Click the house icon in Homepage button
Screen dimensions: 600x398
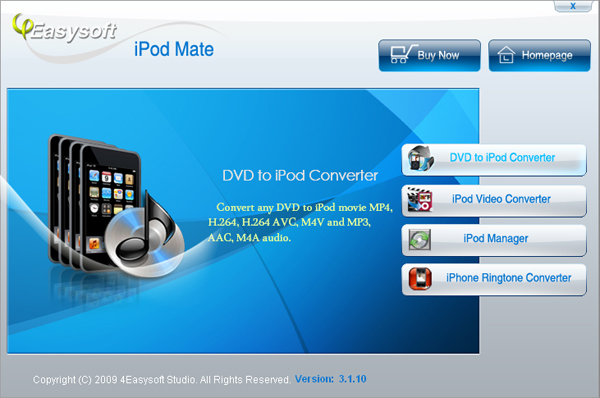[506, 55]
